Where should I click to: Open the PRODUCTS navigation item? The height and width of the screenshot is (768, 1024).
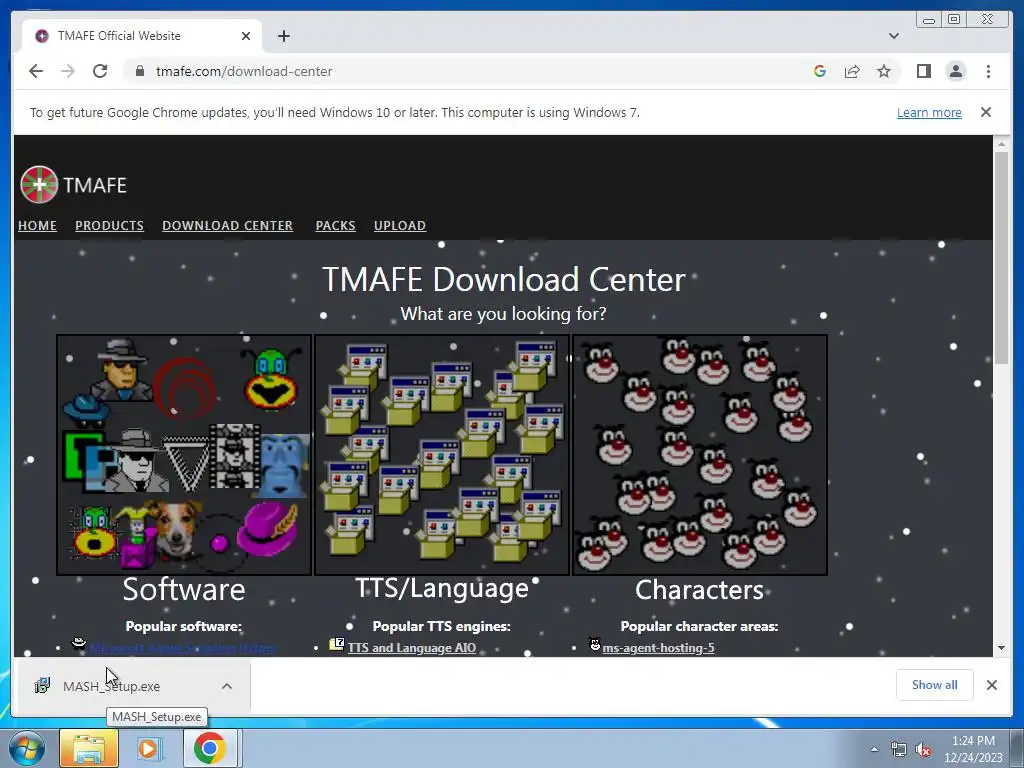(x=109, y=225)
